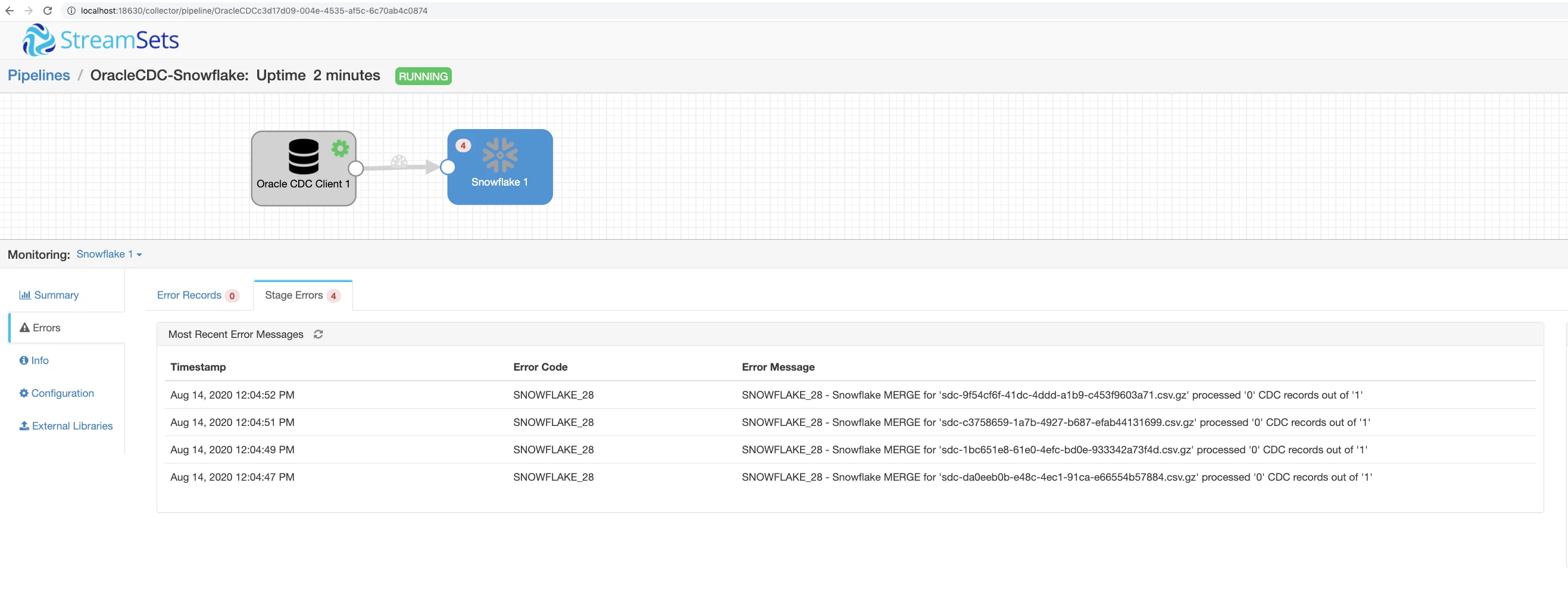Image resolution: width=1568 pixels, height=608 pixels.
Task: Click the OracleCDC-Snowflake pipeline title
Action: pyautogui.click(x=169, y=76)
